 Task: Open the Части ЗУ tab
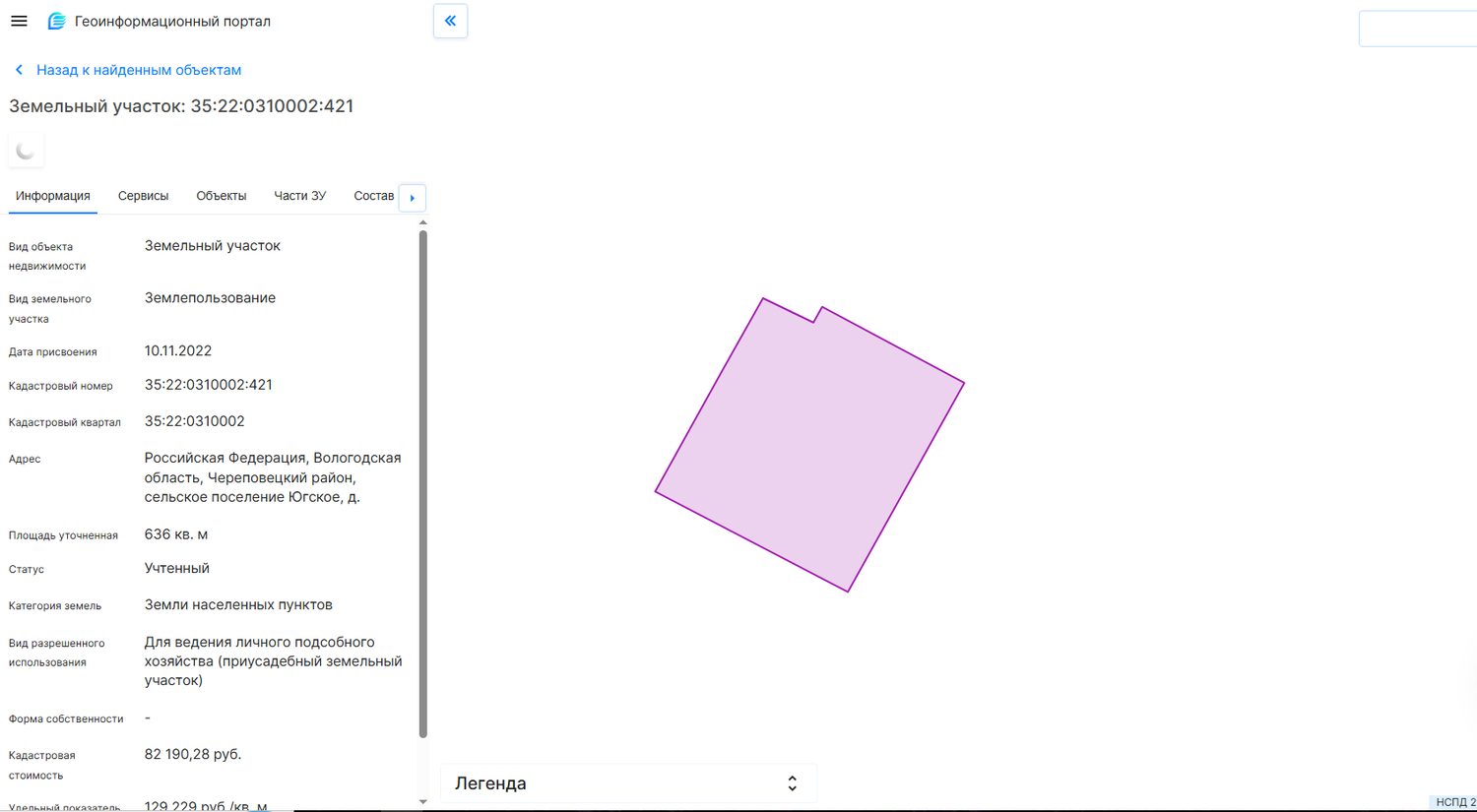click(300, 196)
